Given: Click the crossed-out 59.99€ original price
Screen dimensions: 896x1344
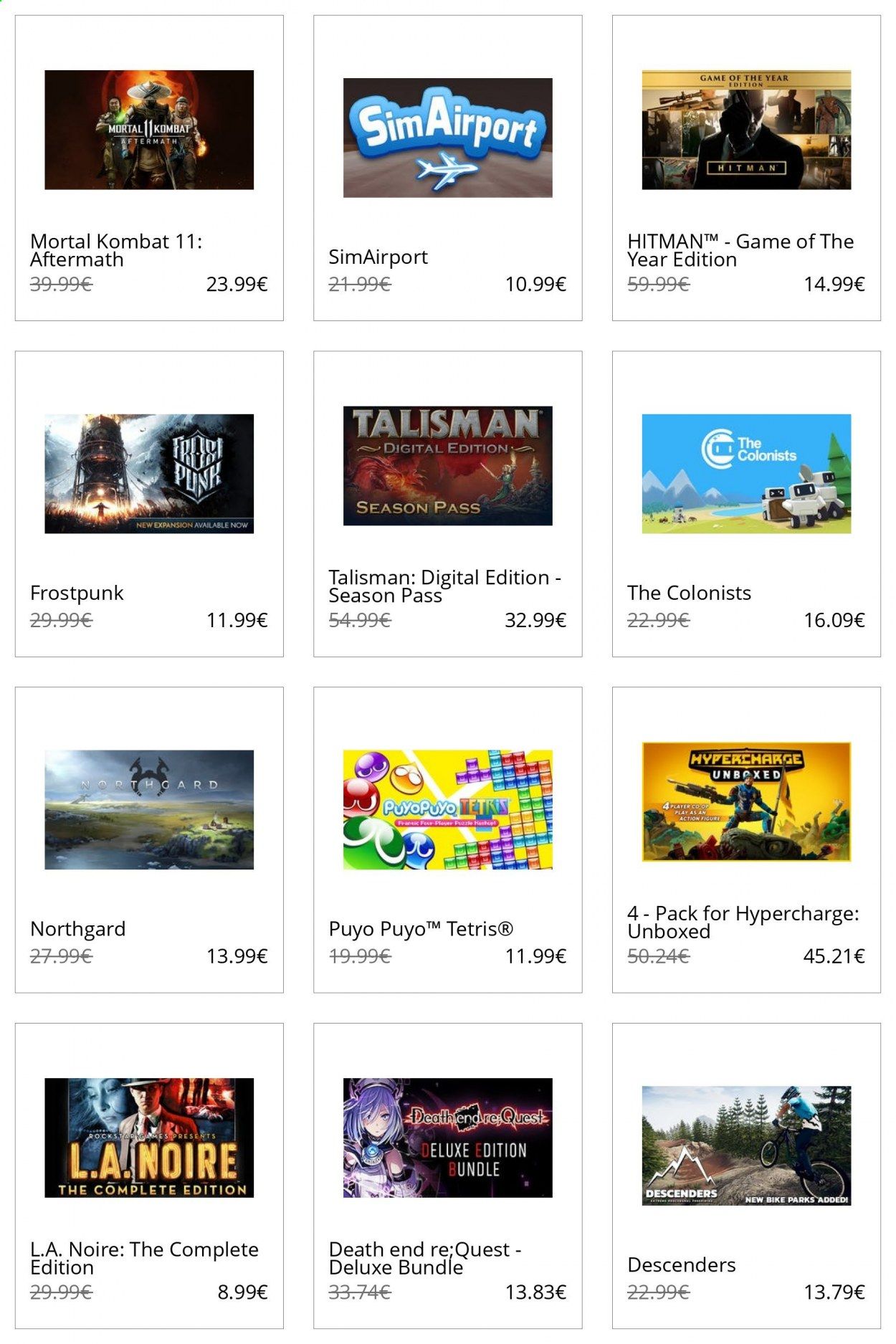Looking at the screenshot, I should pyautogui.click(x=658, y=285).
